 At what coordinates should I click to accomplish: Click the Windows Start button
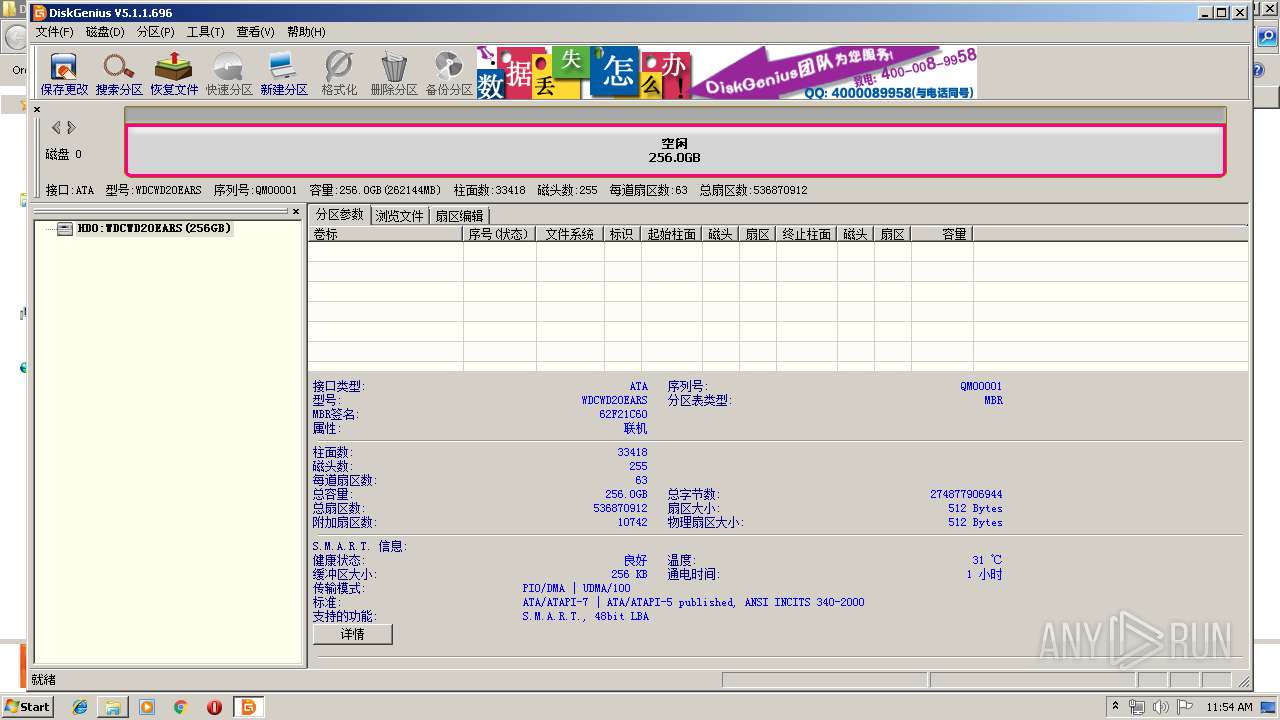[x=27, y=706]
